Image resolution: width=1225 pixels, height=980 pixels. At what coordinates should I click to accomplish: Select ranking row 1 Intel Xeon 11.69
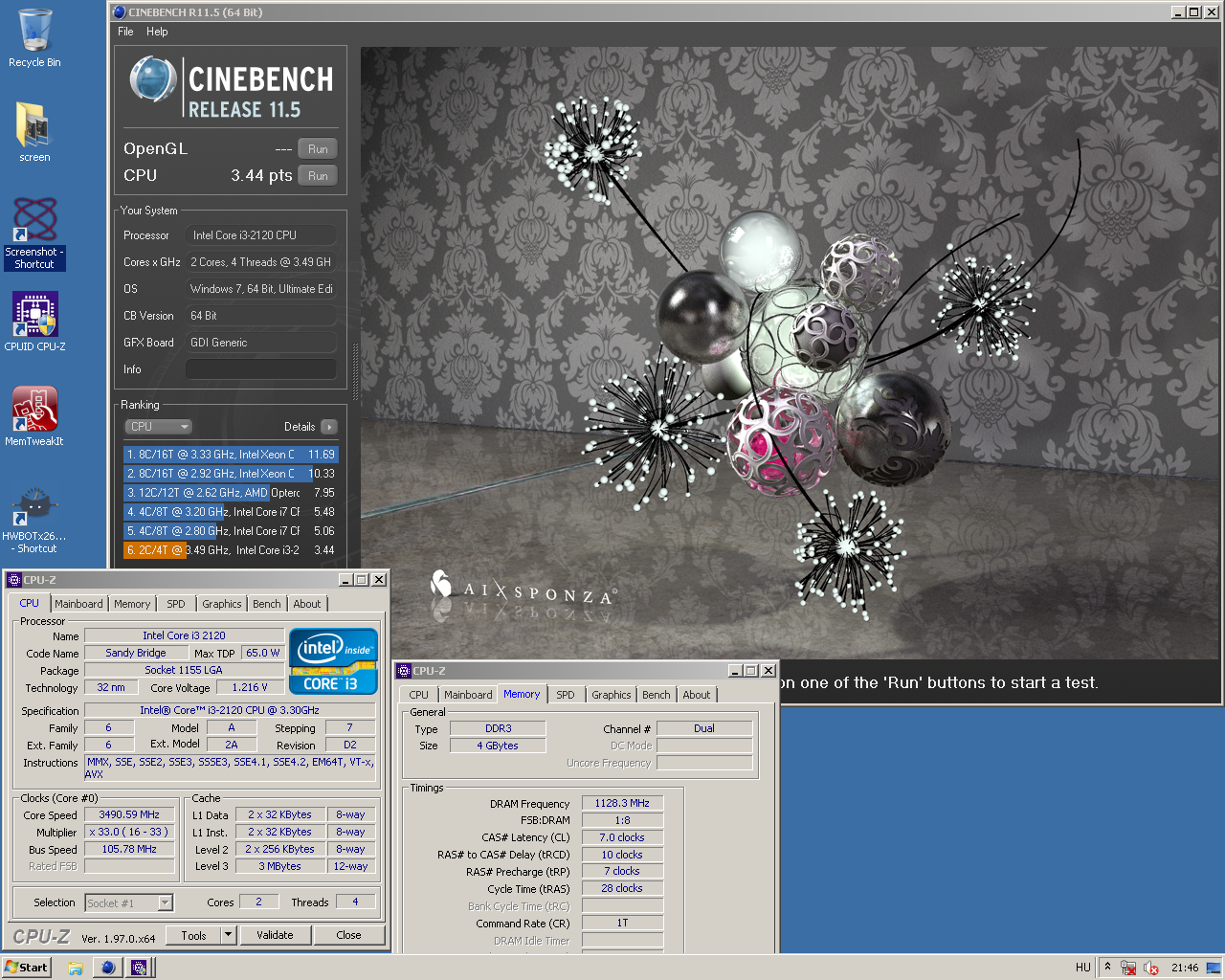pos(231,455)
